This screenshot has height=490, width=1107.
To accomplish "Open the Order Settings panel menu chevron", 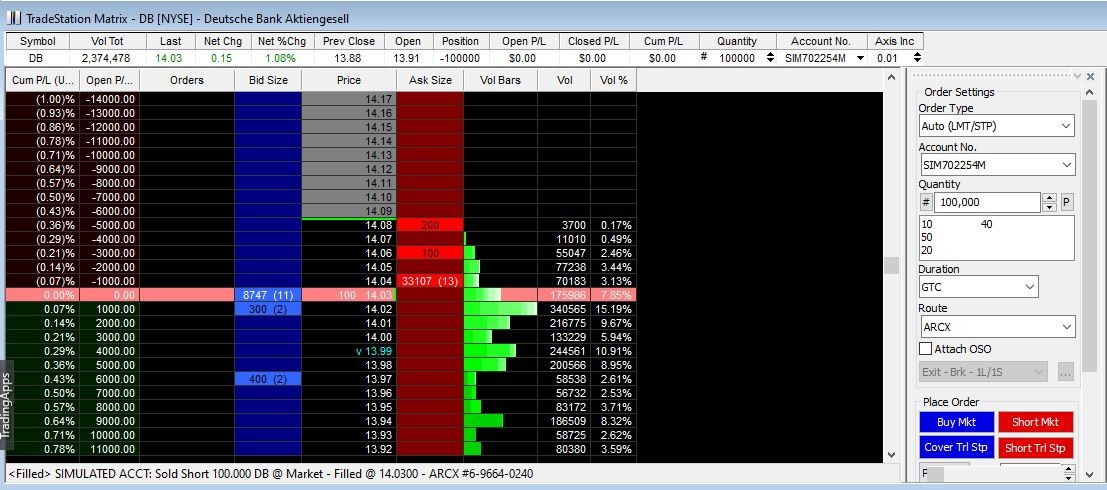I will (1077, 76).
